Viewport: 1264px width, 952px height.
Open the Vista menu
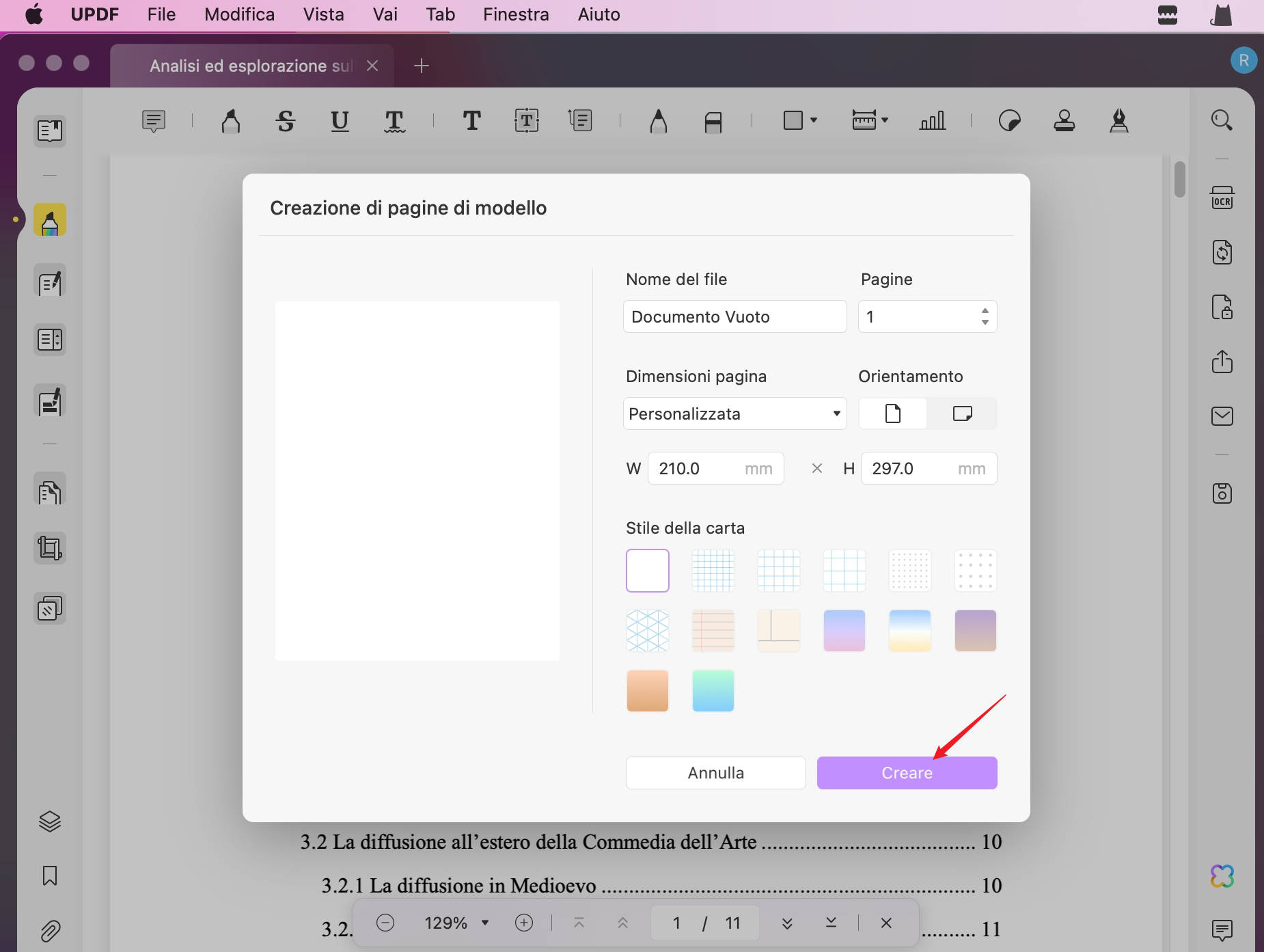[x=323, y=14]
